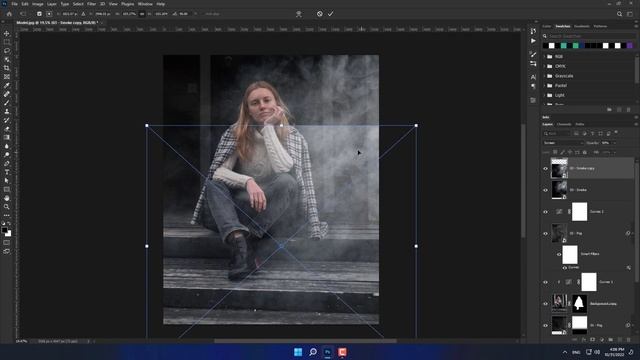Image resolution: width=640 pixels, height=360 pixels.
Task: Select the Hand tool
Action: tap(7, 198)
